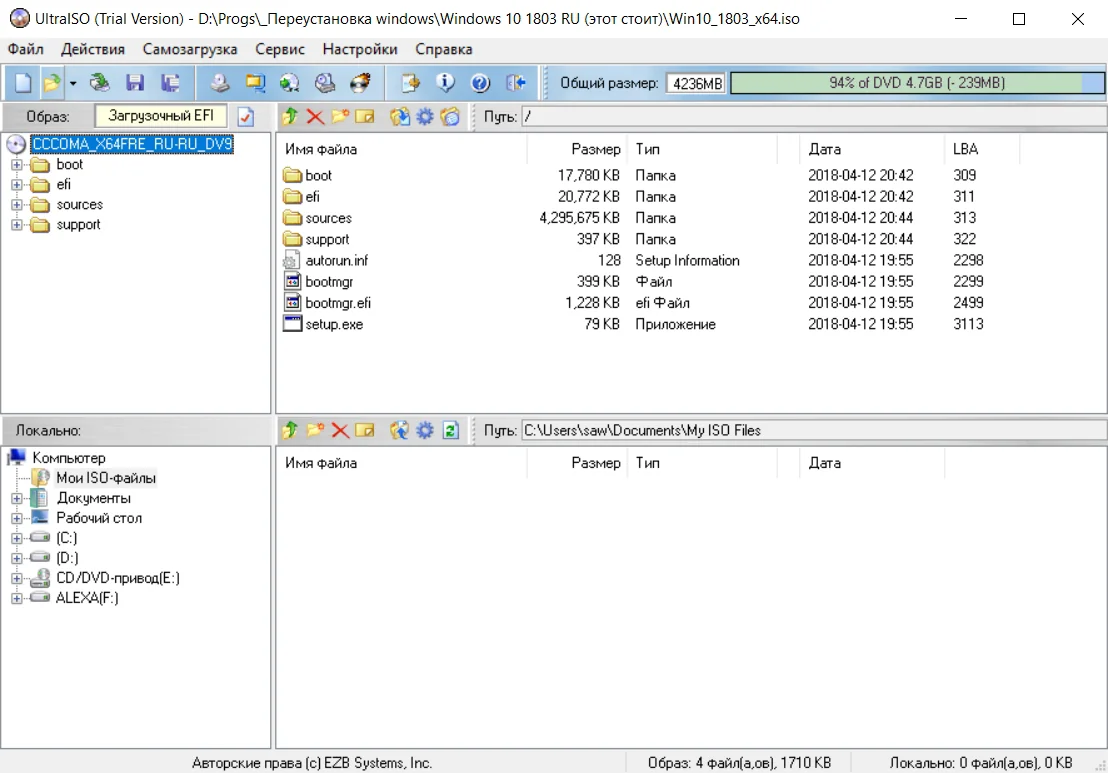Expand the Рабочий стол node
Viewport: 1108px width, 773px height.
16,518
